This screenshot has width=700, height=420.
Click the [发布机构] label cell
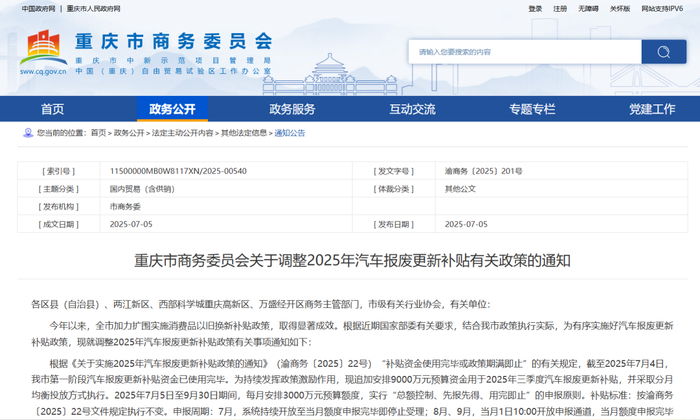(x=58, y=207)
